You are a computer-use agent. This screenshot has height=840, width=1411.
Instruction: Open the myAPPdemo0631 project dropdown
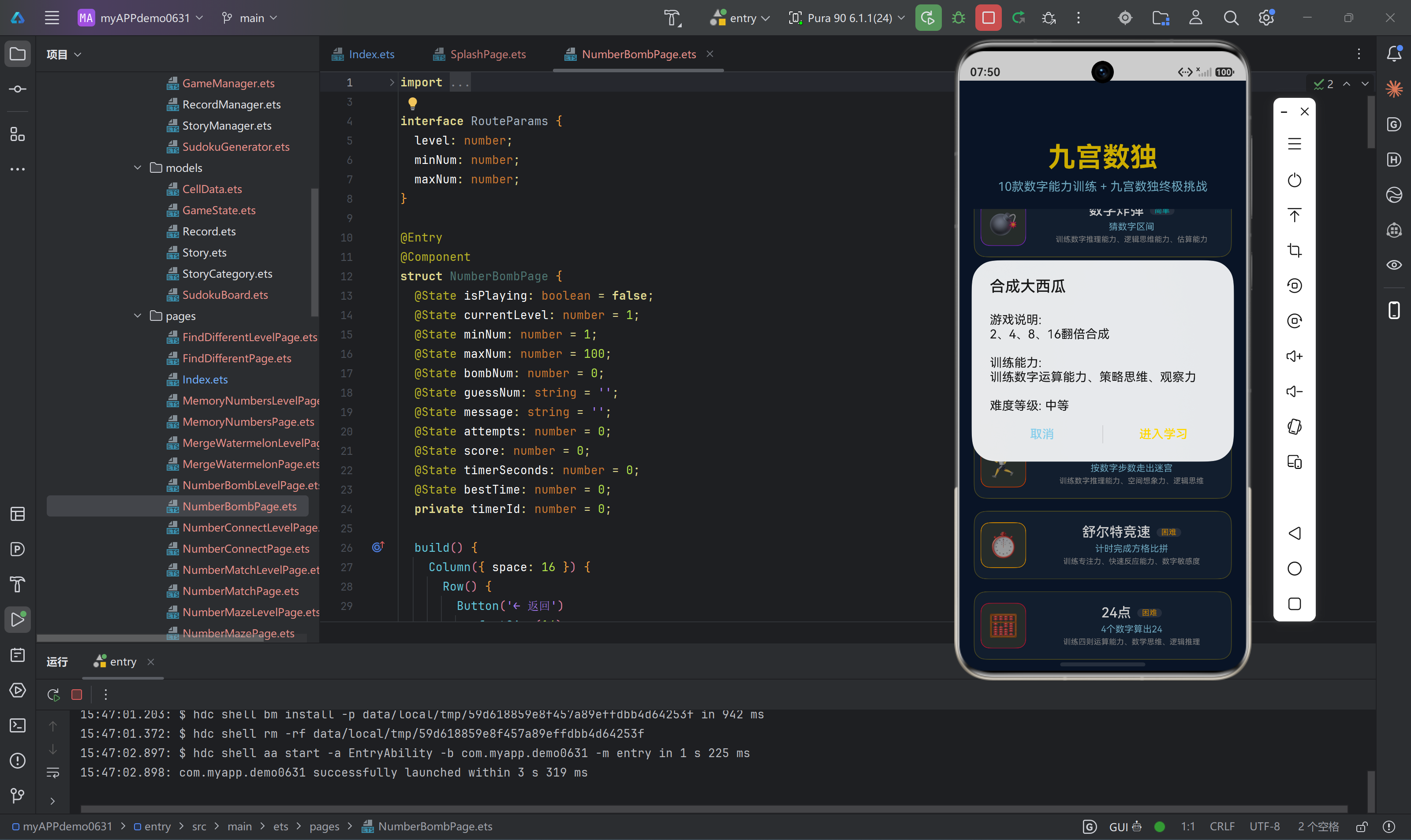140,18
